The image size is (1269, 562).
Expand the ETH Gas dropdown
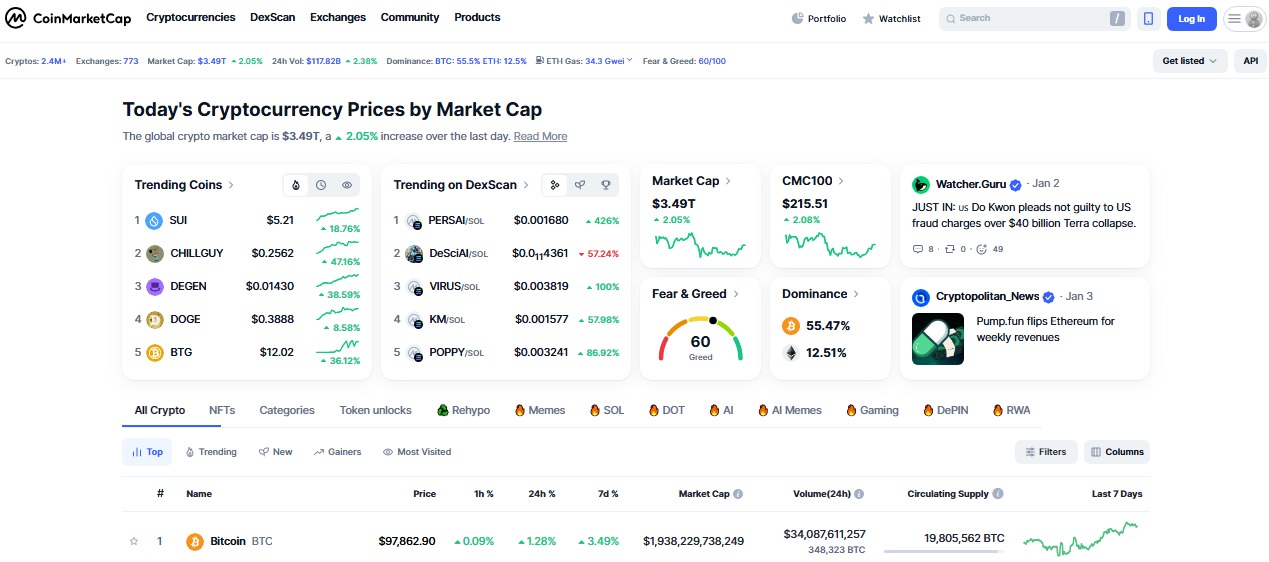[629, 60]
